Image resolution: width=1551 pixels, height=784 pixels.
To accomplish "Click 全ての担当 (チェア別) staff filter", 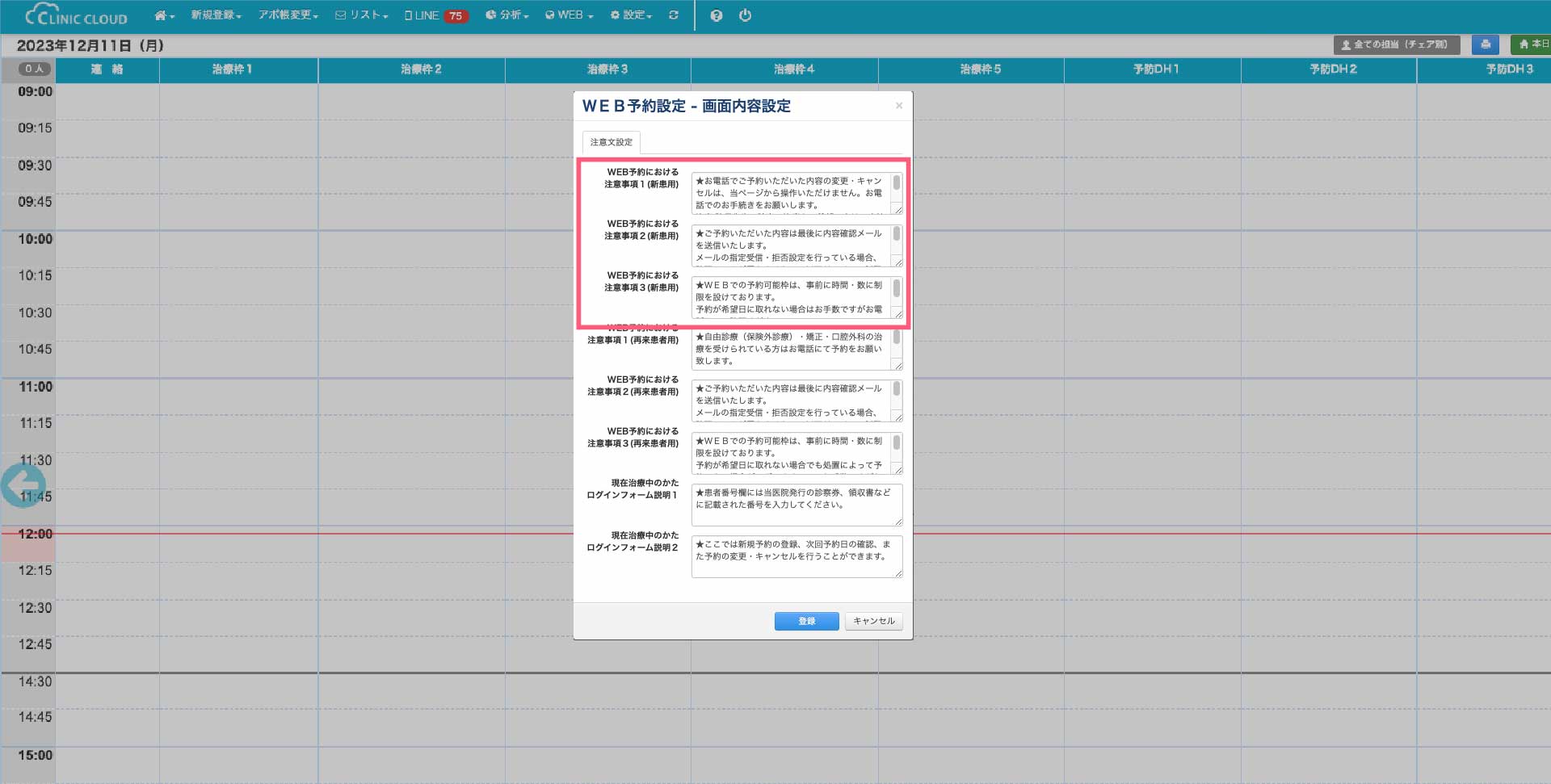I will click(1397, 44).
